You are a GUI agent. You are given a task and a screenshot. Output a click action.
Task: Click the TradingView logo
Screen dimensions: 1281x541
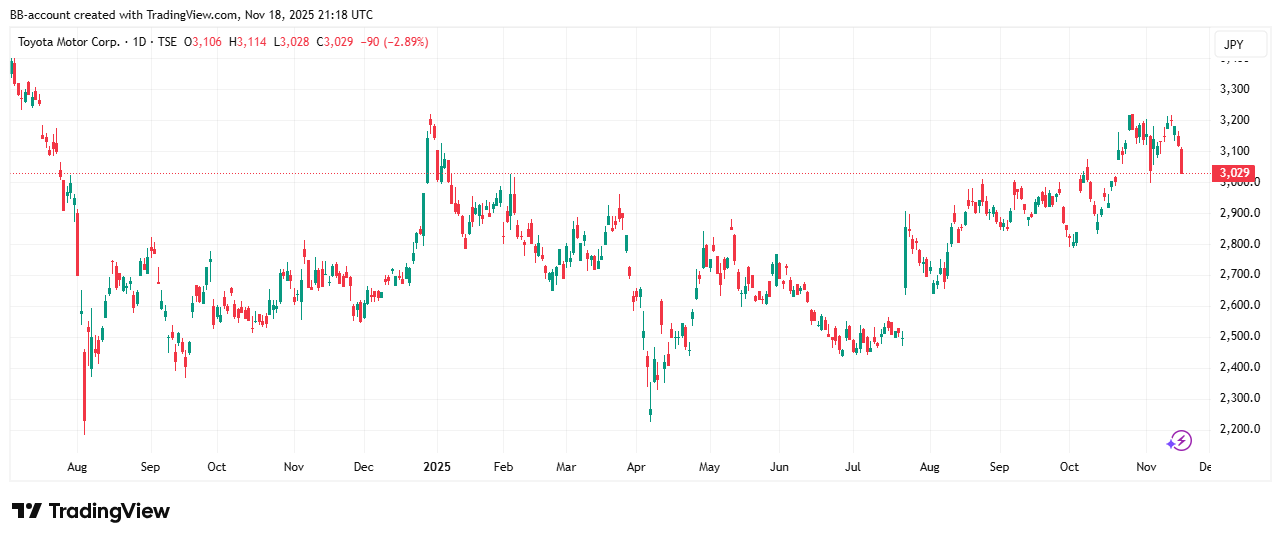91,511
